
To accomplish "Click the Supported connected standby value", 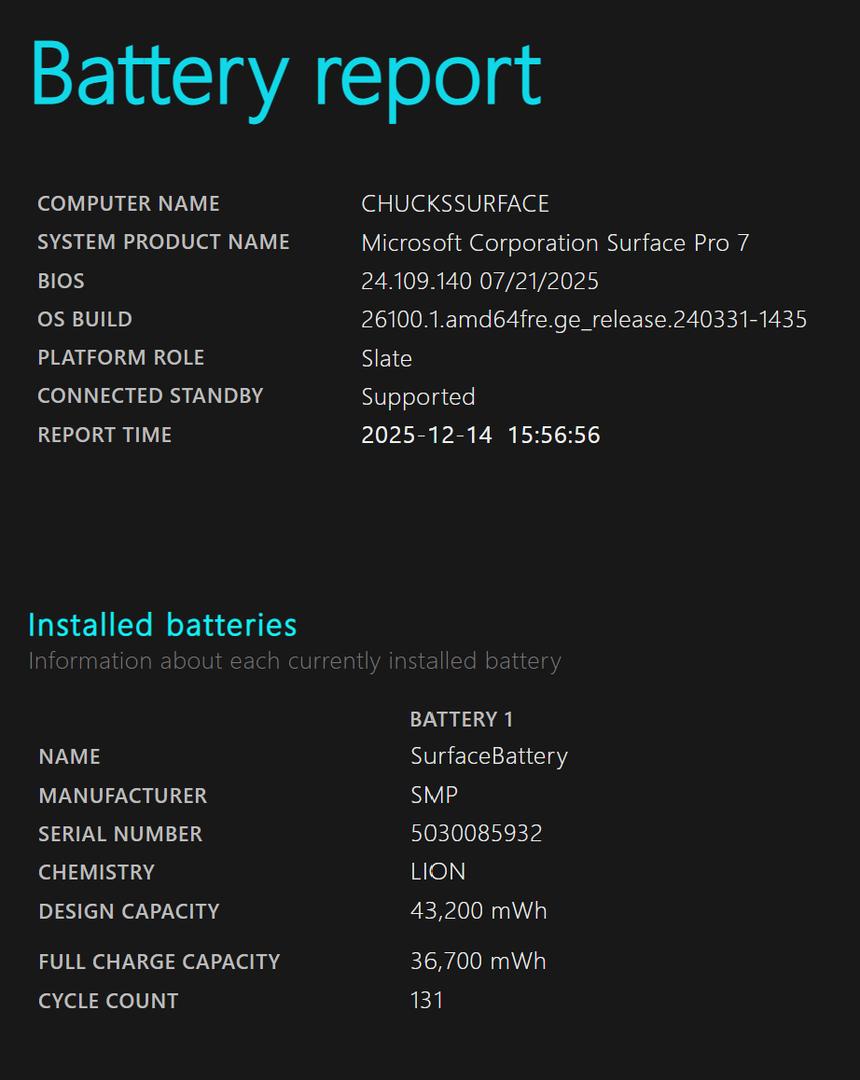I will pyautogui.click(x=418, y=397).
